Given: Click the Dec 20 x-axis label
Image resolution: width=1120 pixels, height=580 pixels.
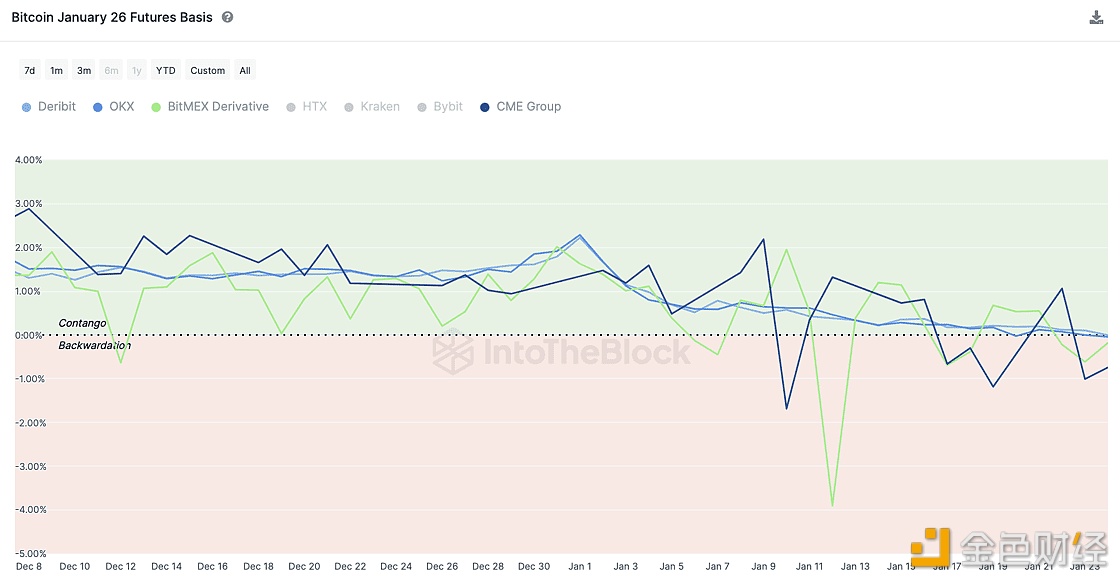Looking at the screenshot, I should point(304,566).
